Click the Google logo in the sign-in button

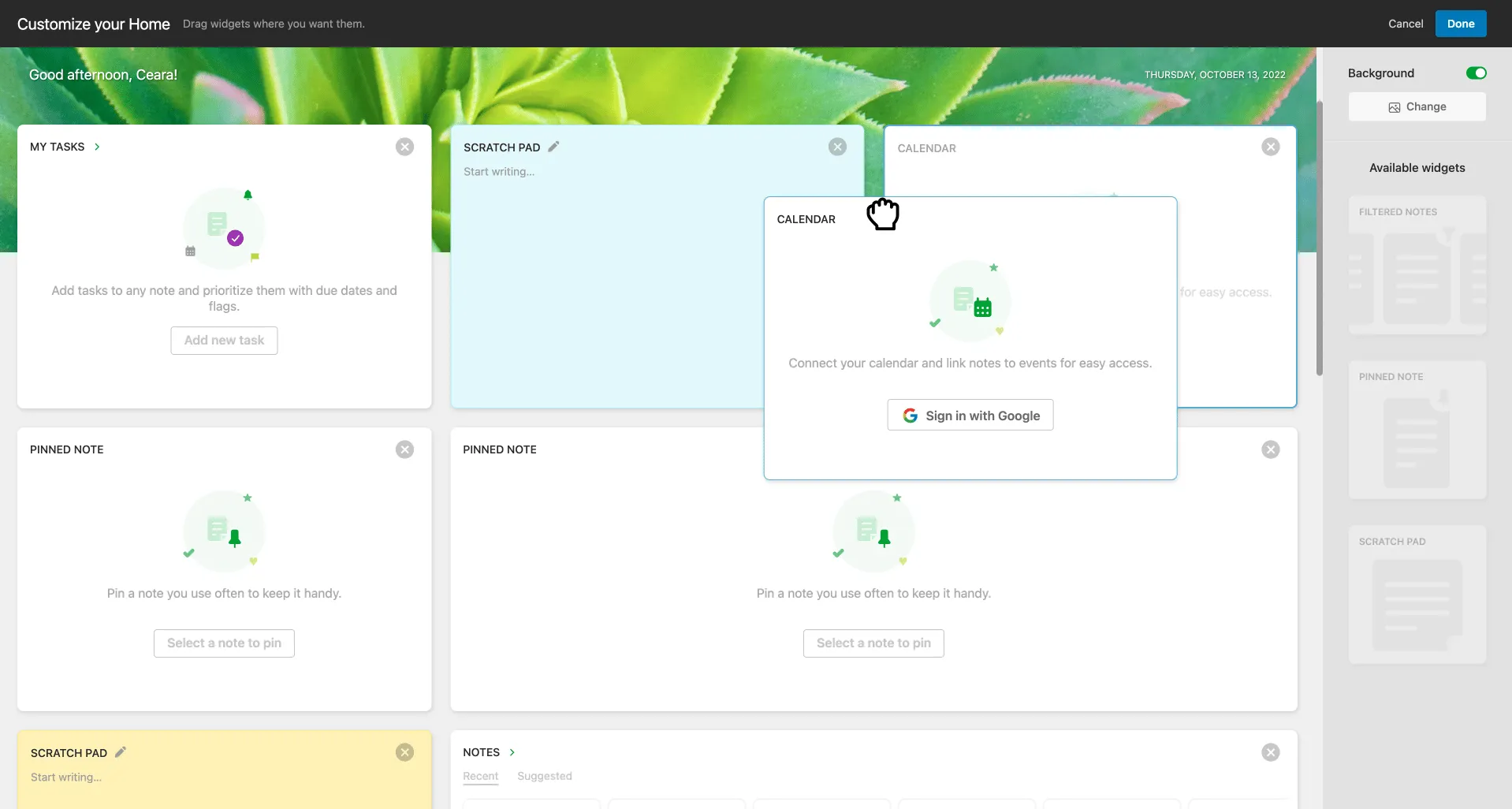[911, 415]
